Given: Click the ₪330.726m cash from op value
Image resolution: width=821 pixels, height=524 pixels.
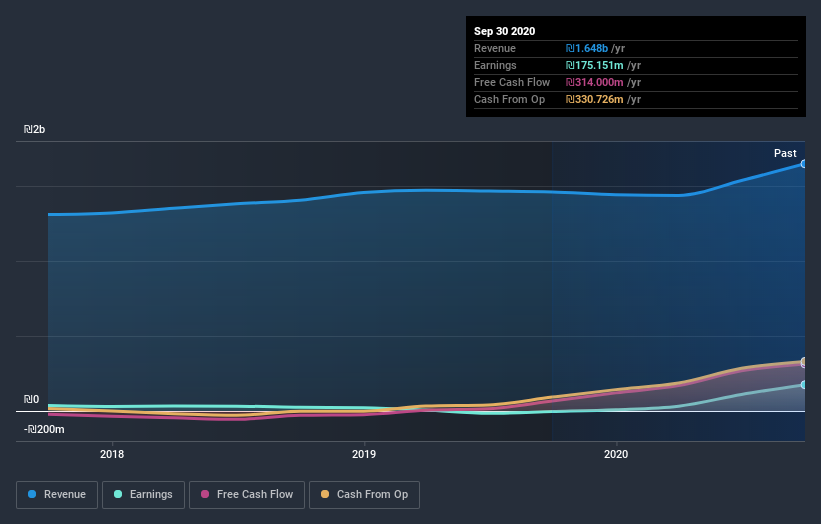Looking at the screenshot, I should point(594,99).
